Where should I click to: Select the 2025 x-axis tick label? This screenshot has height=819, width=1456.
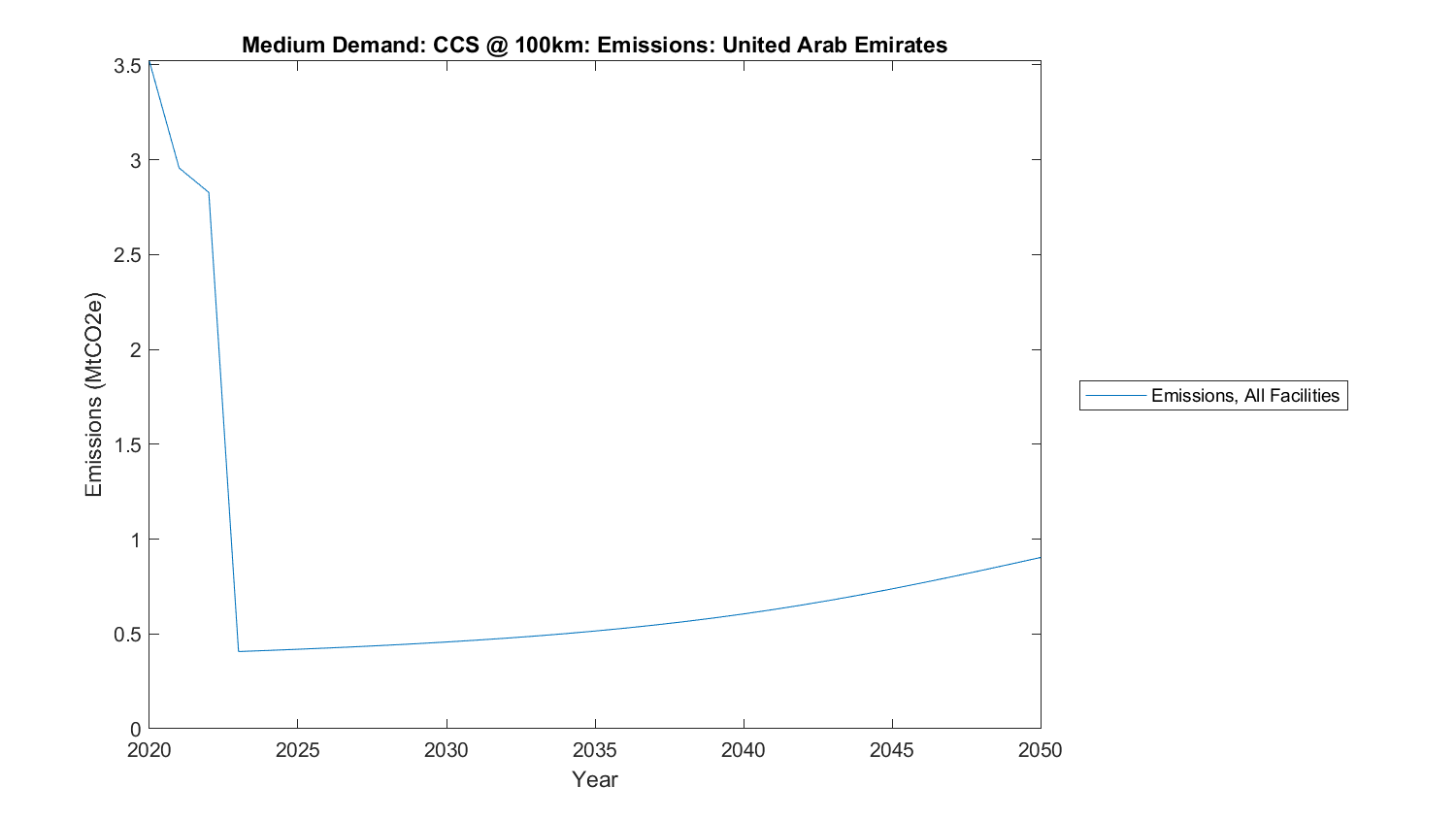[x=297, y=750]
